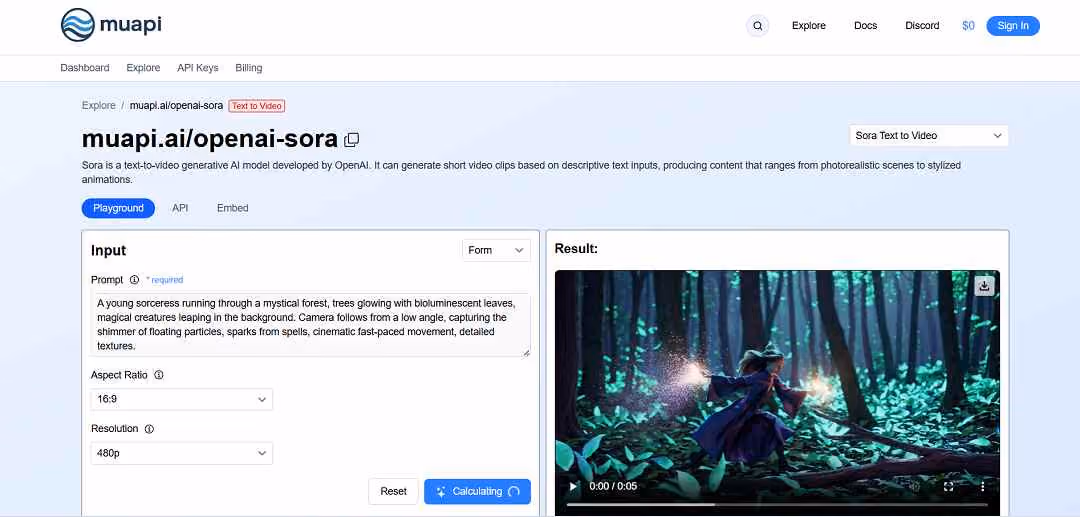Open the Form view dropdown
The width and height of the screenshot is (1080, 517).
tap(496, 251)
